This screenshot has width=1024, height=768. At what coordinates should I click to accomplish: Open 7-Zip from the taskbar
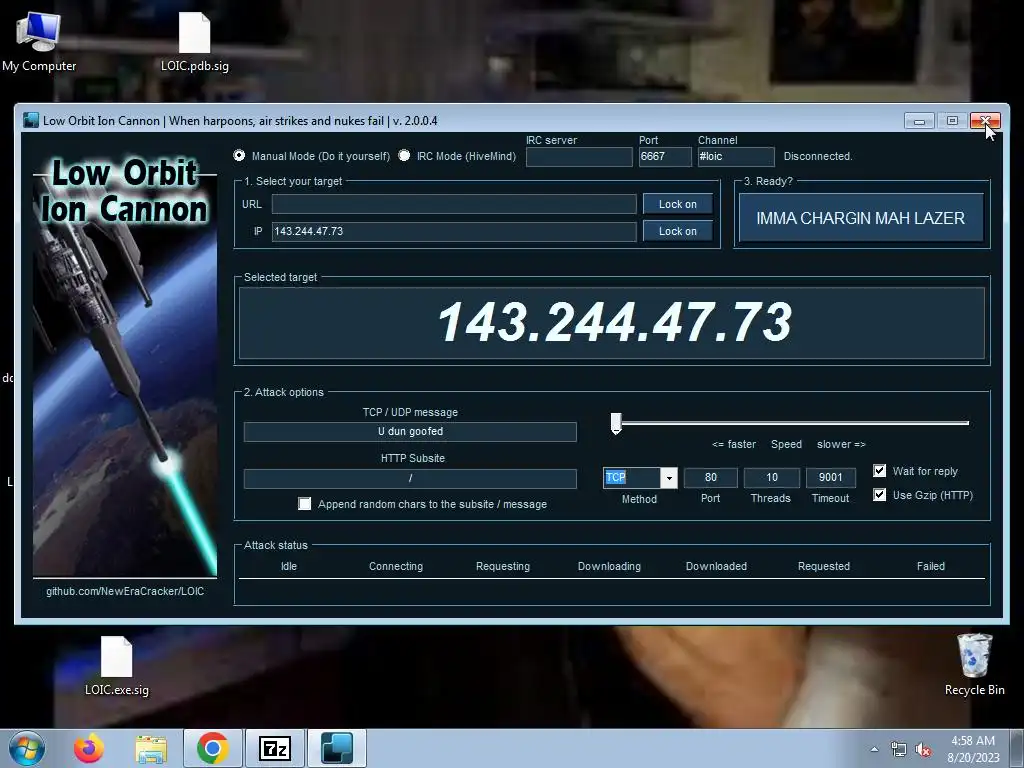coord(275,748)
